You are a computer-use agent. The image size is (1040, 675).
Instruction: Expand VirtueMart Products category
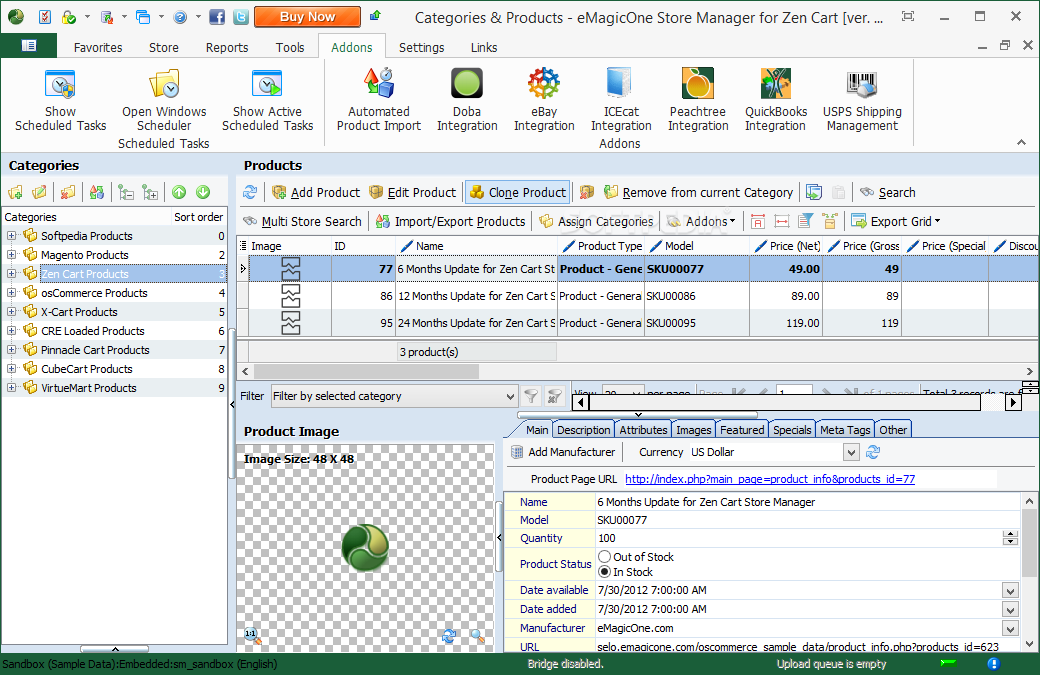[x=11, y=388]
